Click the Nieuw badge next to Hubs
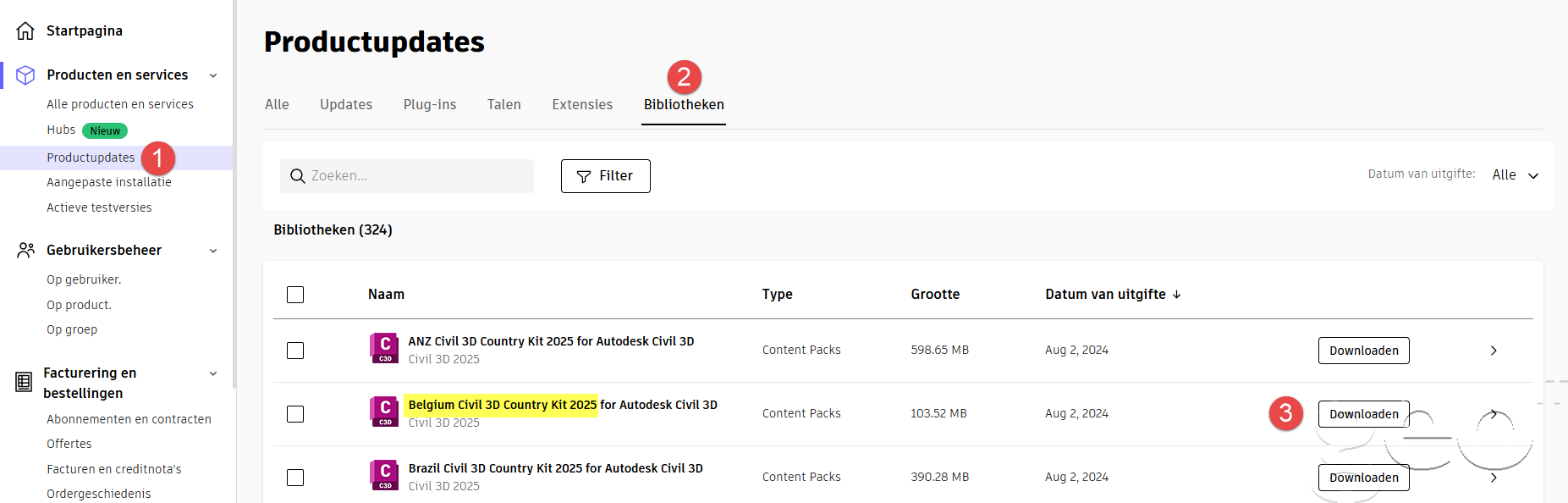1568x503 pixels. point(105,130)
